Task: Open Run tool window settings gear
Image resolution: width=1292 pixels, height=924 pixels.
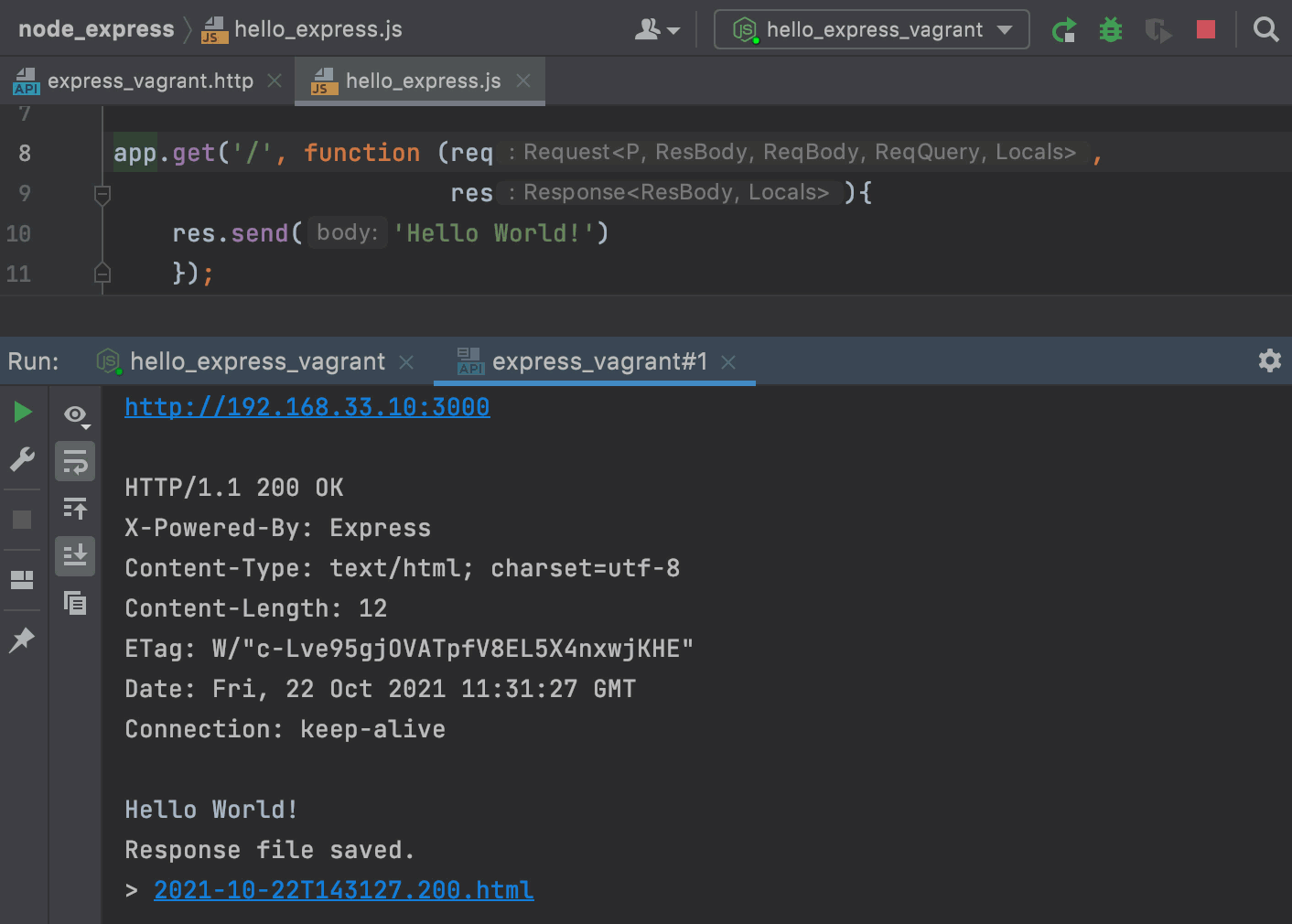Action: tap(1270, 360)
